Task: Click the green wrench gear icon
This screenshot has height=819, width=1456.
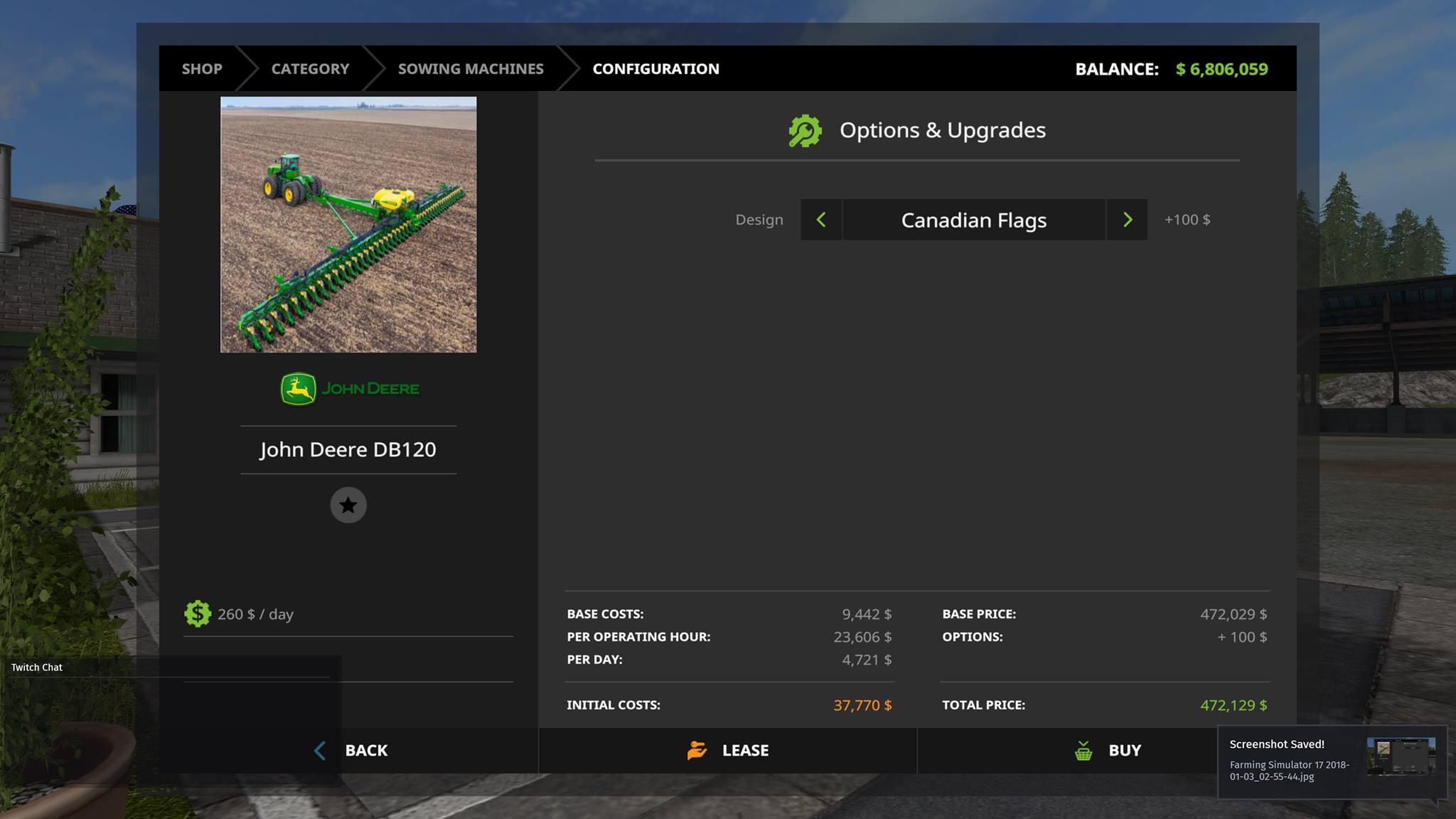Action: click(805, 131)
